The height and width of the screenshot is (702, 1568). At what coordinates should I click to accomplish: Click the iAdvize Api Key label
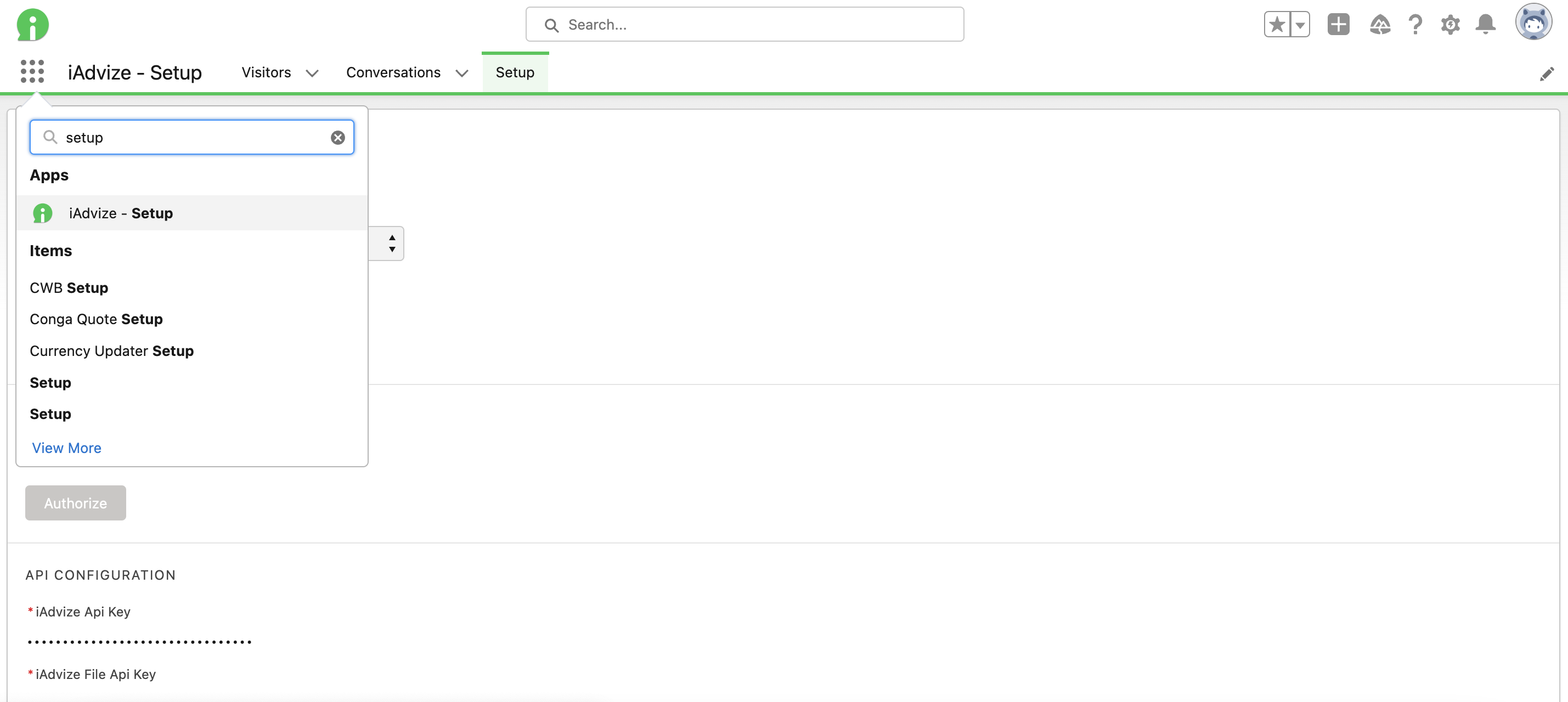tap(83, 612)
